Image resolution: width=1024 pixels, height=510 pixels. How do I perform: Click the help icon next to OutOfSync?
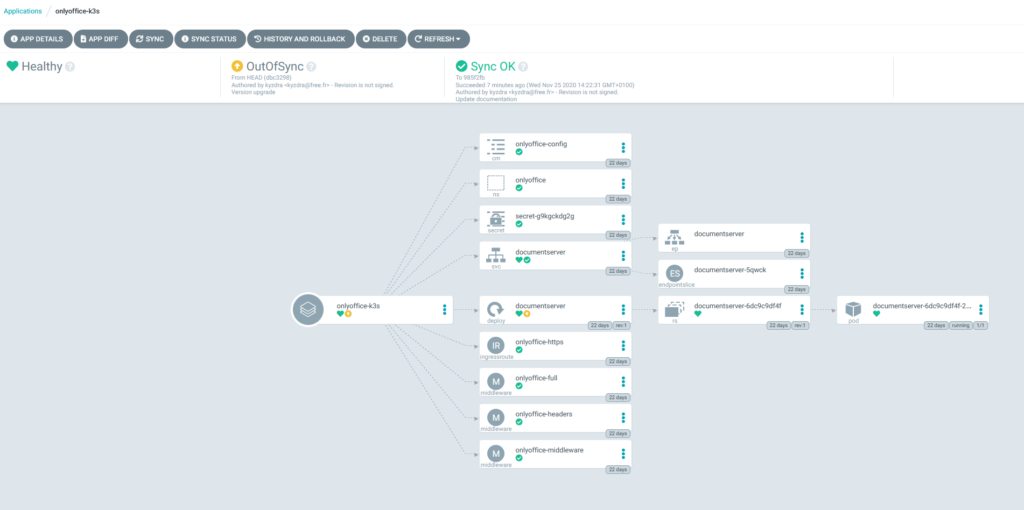312,67
